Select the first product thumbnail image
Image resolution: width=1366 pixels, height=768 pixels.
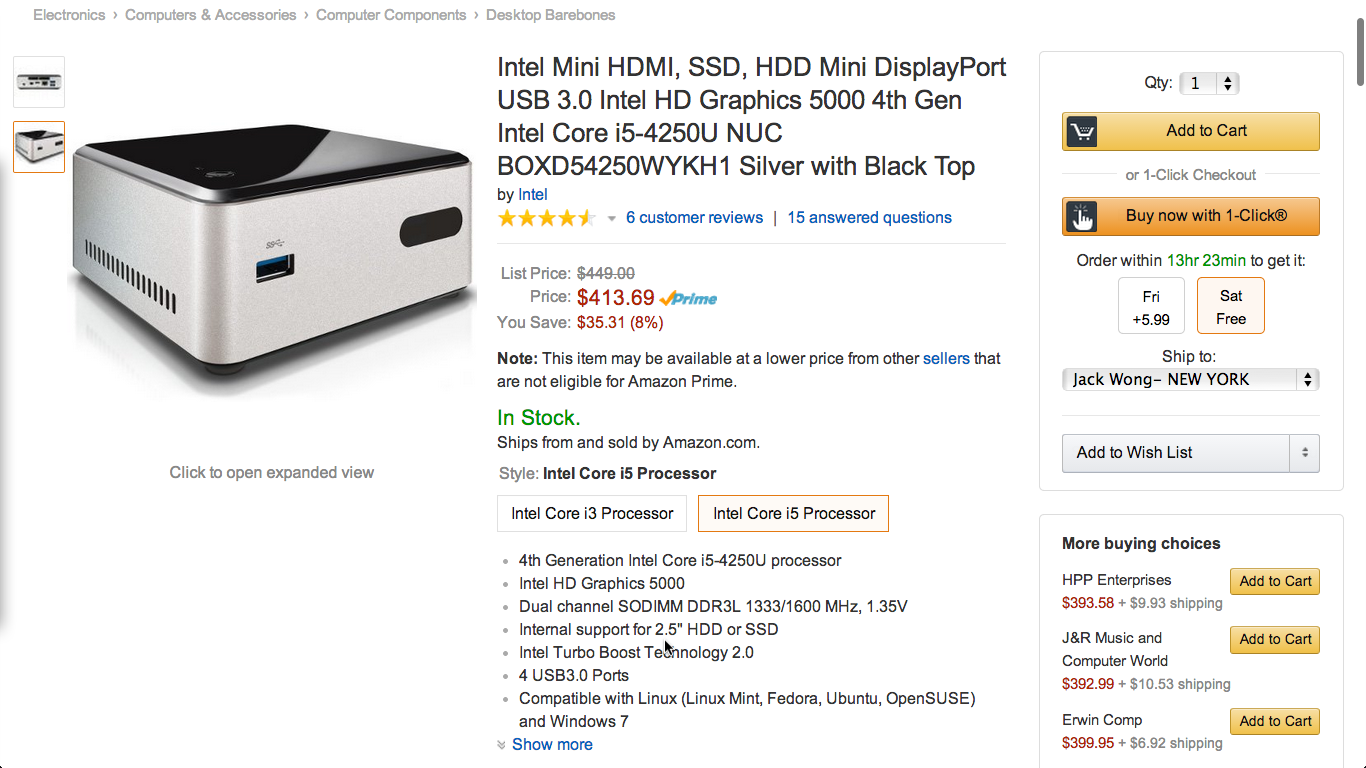click(x=39, y=82)
